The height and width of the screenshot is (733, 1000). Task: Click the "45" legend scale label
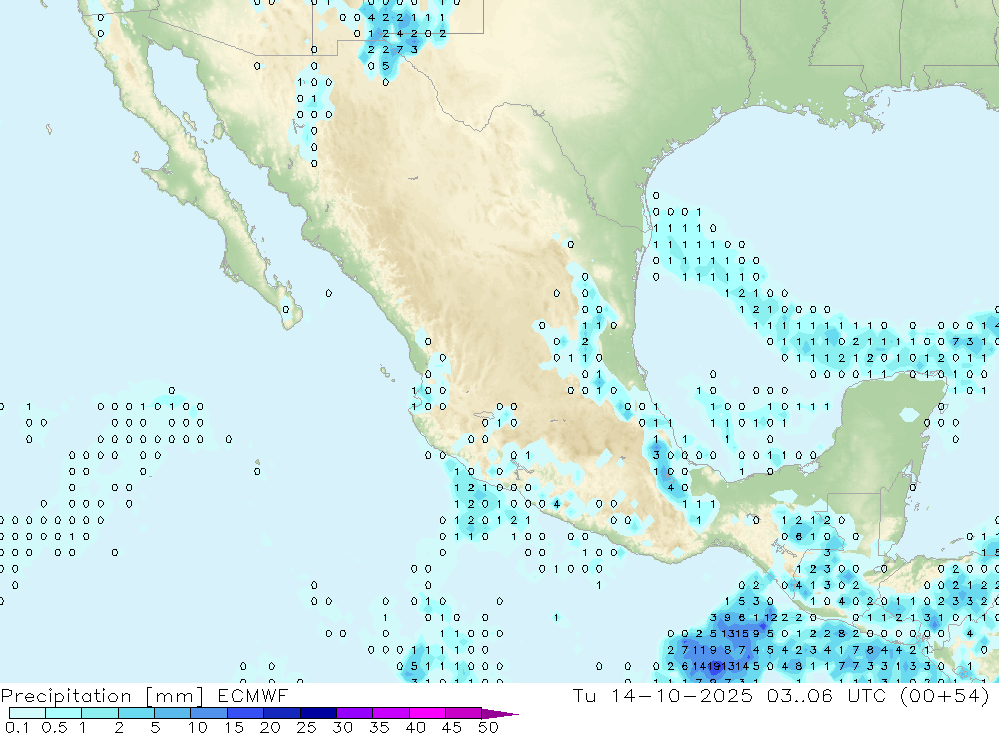[x=452, y=727]
